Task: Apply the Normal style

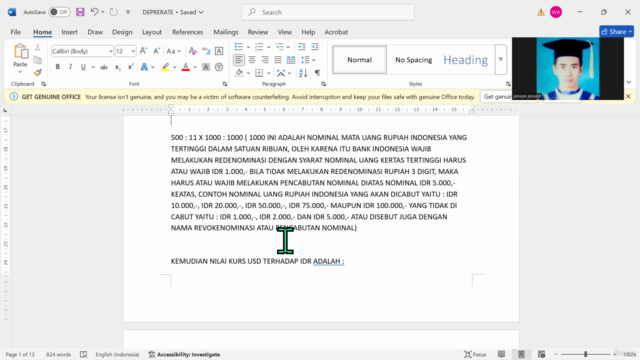Action: click(360, 60)
